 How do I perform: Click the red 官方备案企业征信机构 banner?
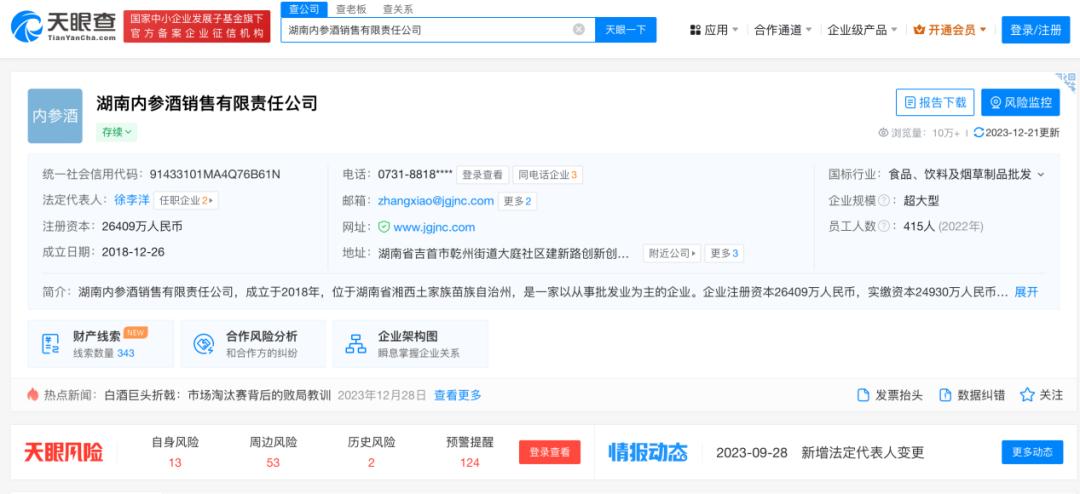click(197, 26)
